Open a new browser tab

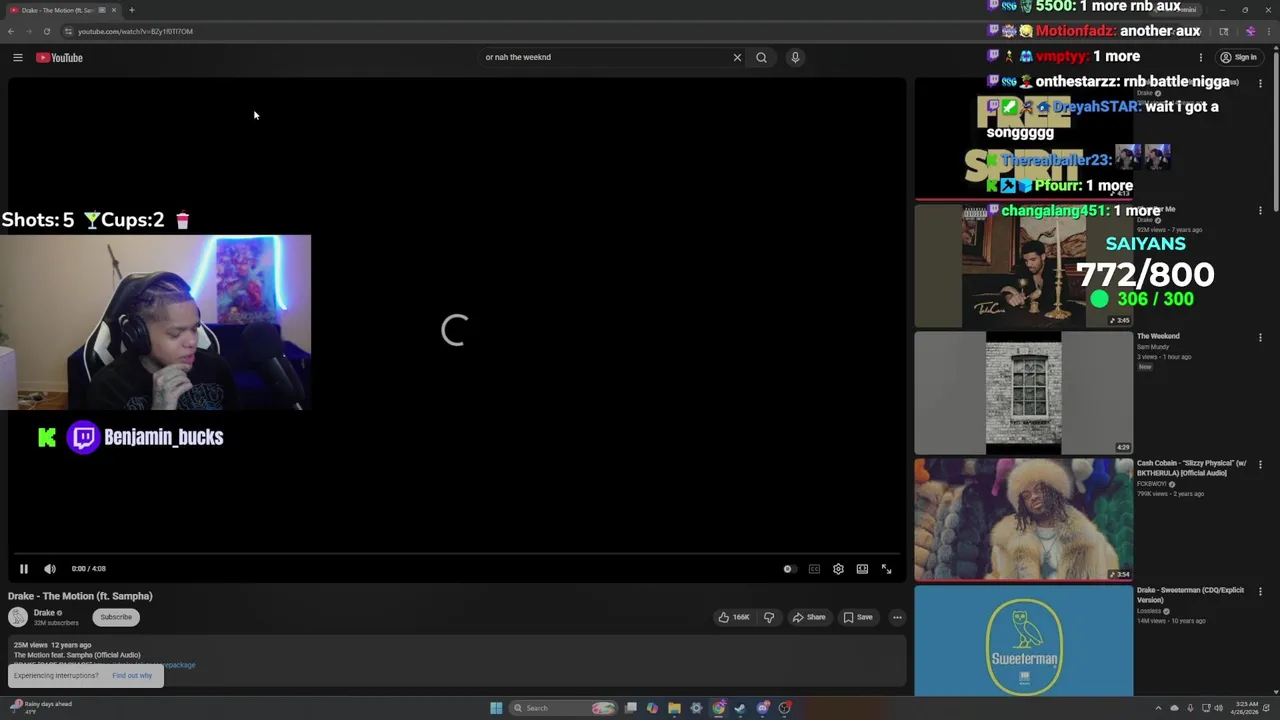pos(131,10)
